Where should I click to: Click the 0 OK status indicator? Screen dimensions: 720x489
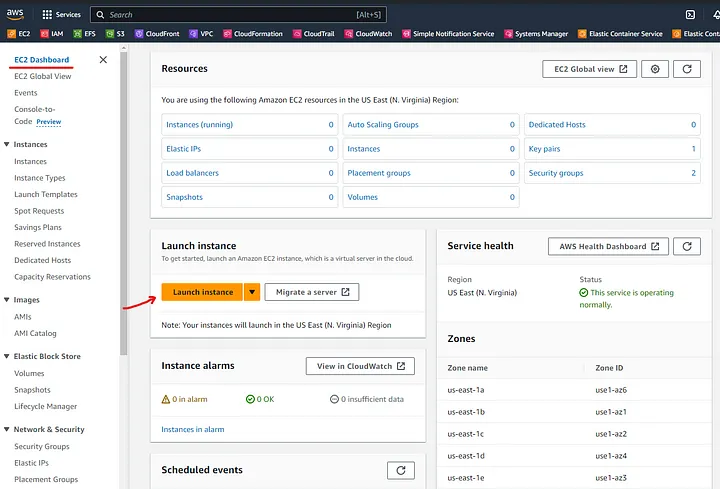(260, 399)
